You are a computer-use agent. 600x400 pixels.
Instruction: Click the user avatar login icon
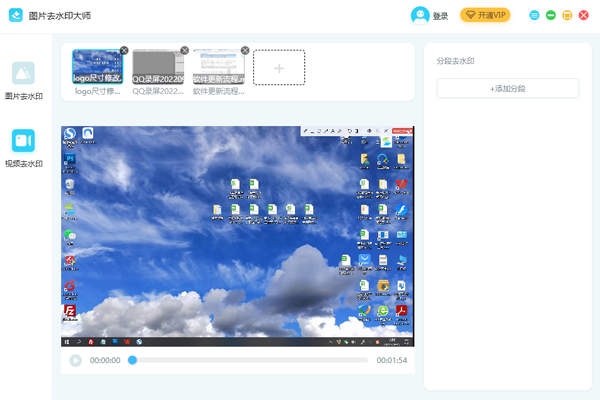(420, 15)
